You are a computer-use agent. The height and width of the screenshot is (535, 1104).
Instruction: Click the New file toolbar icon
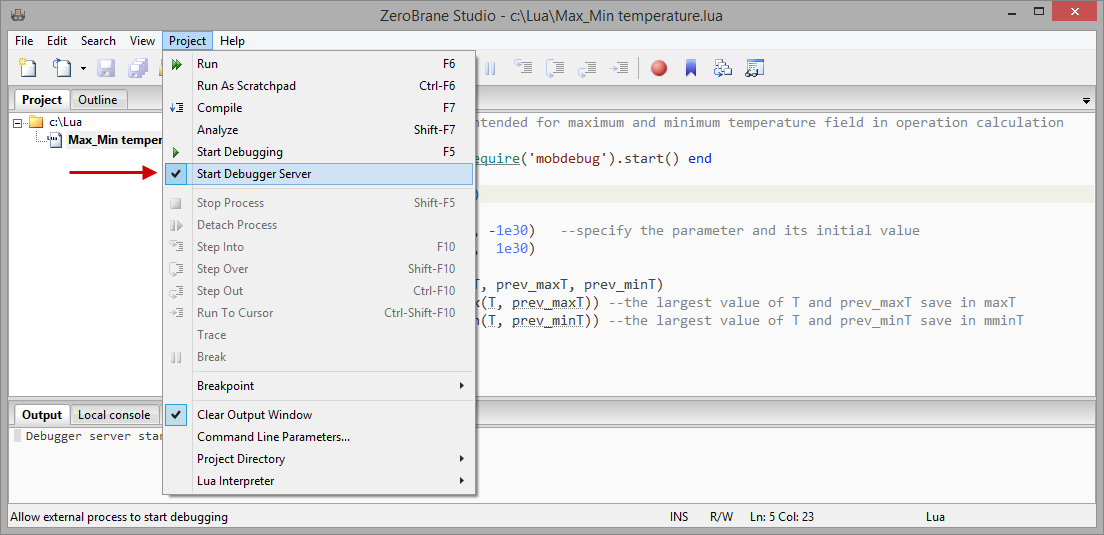tap(28, 68)
